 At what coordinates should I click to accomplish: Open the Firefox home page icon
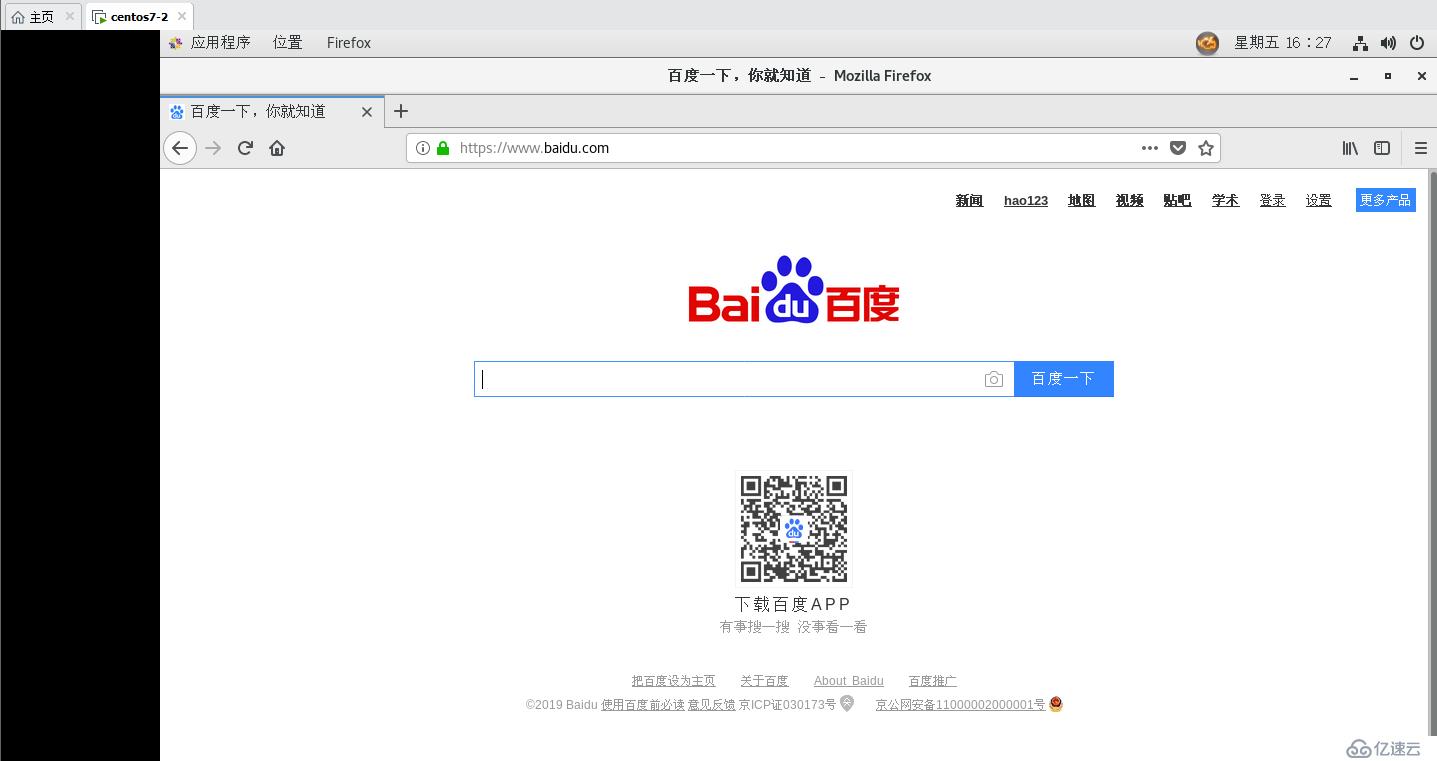(x=277, y=148)
